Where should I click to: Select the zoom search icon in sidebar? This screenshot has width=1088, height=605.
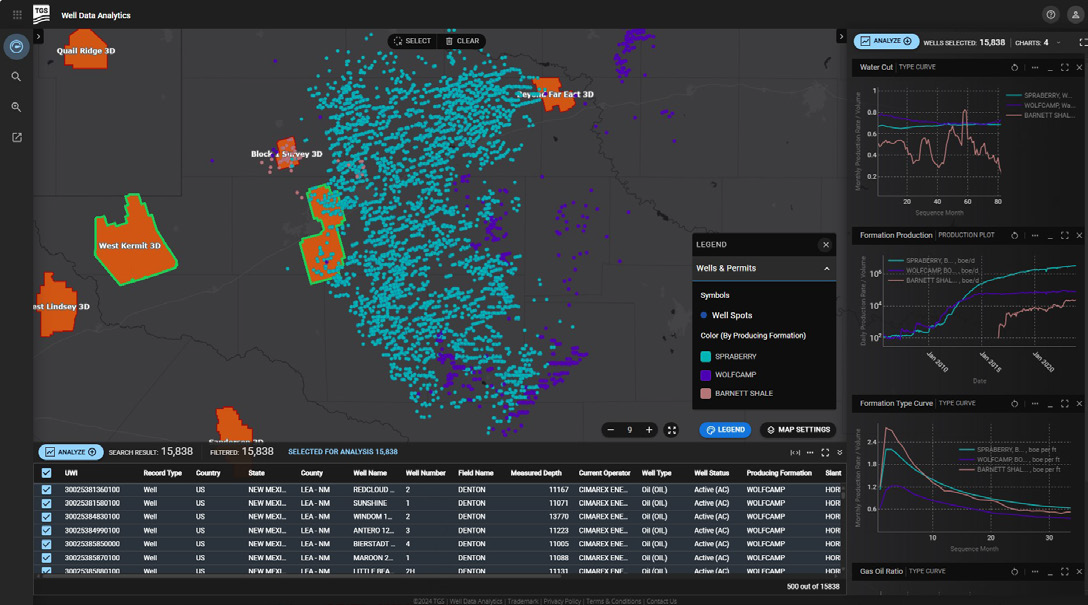pyautogui.click(x=16, y=106)
